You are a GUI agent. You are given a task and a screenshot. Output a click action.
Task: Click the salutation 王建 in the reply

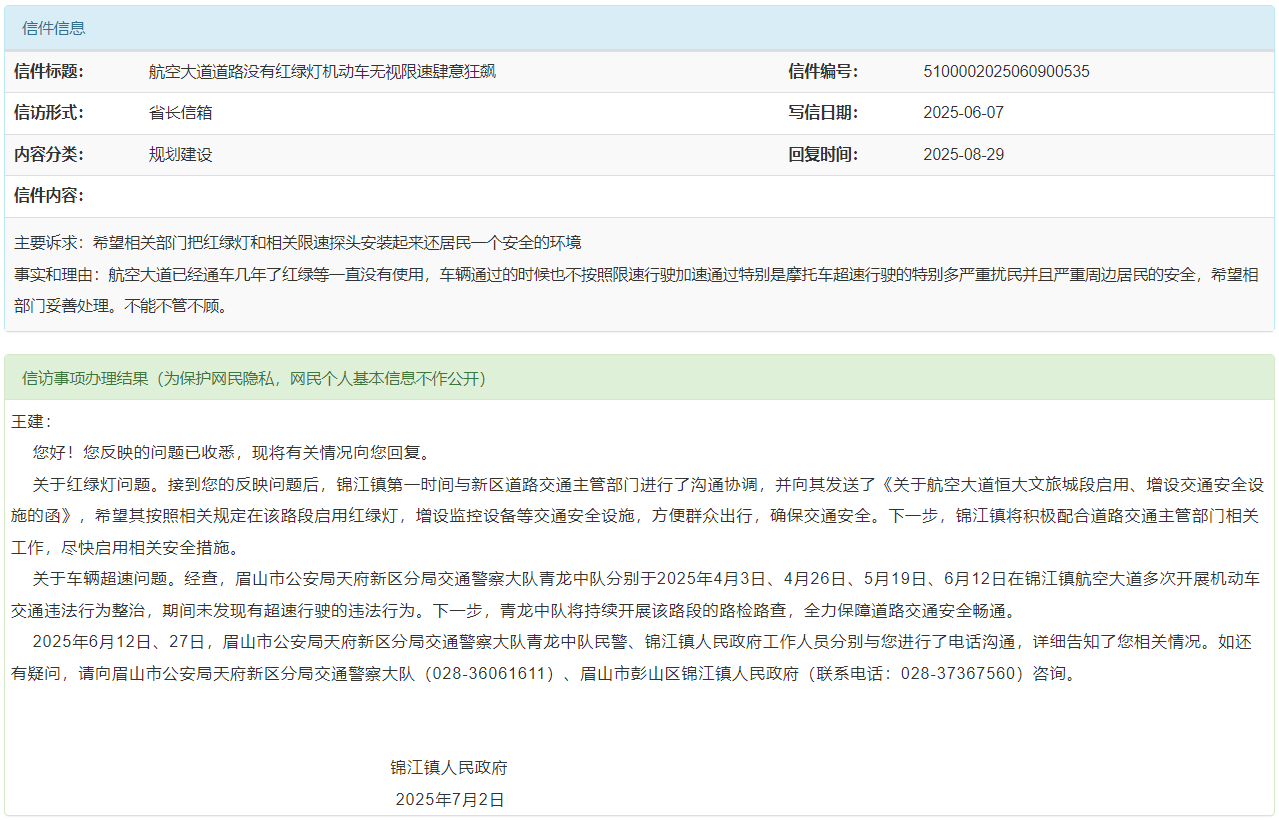(x=30, y=422)
